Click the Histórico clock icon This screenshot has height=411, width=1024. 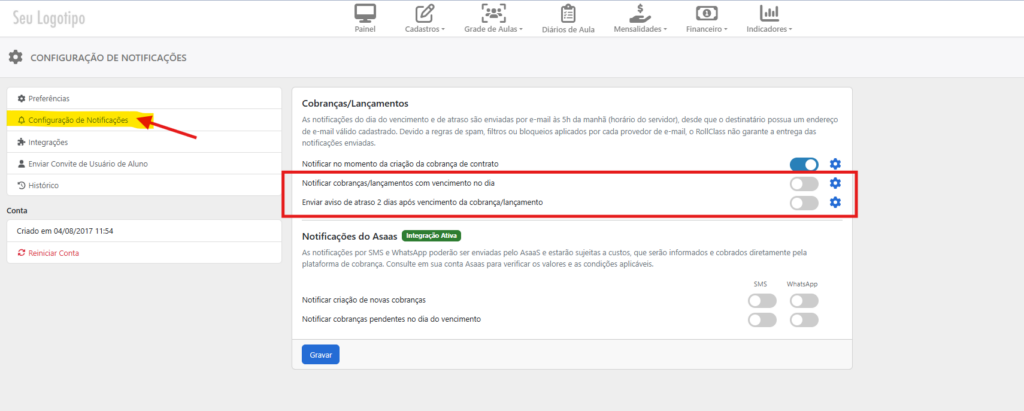pyautogui.click(x=22, y=186)
